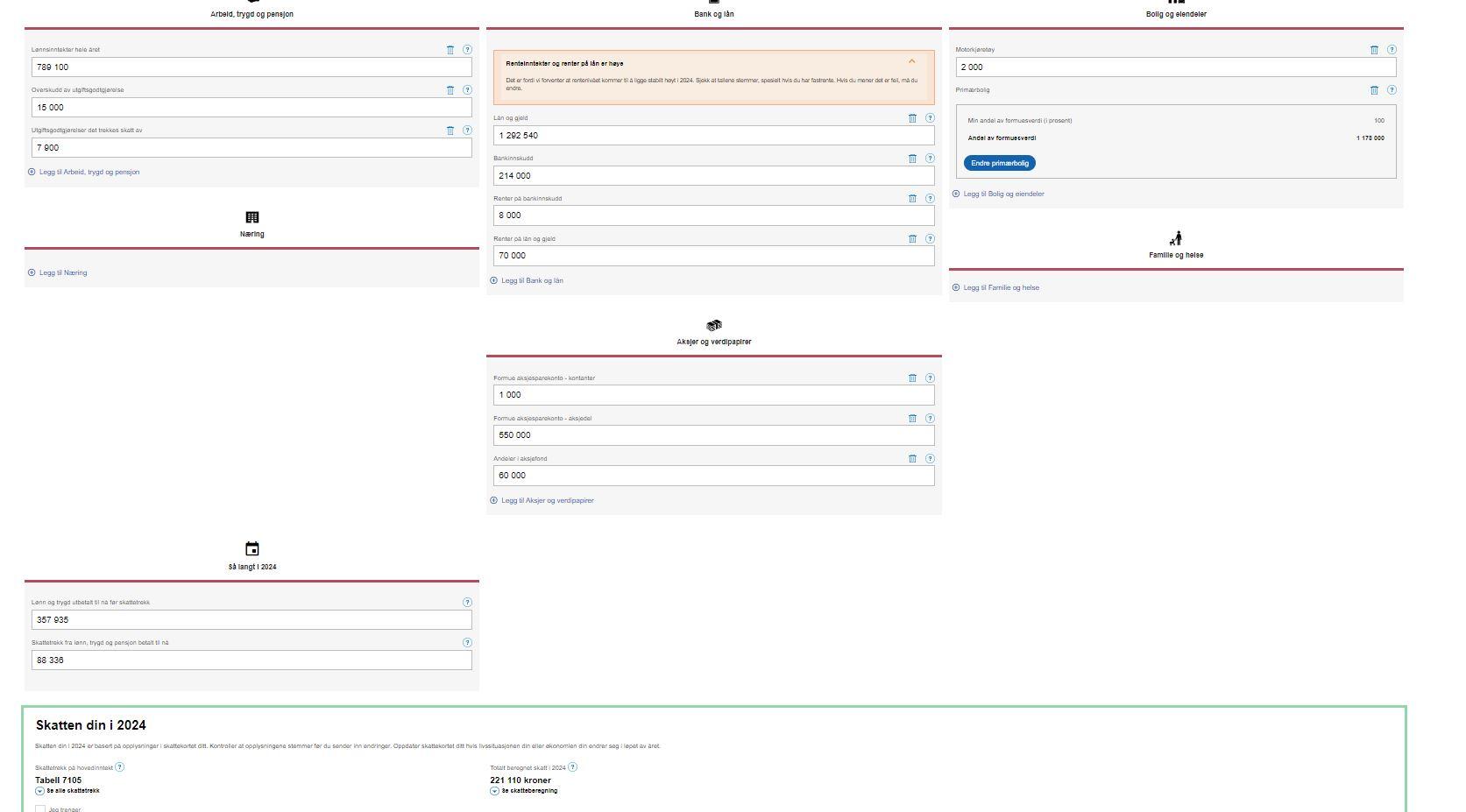This screenshot has width=1466, height=812.
Task: Delete Formue aksjesparekonto - kontanter
Action: point(912,378)
